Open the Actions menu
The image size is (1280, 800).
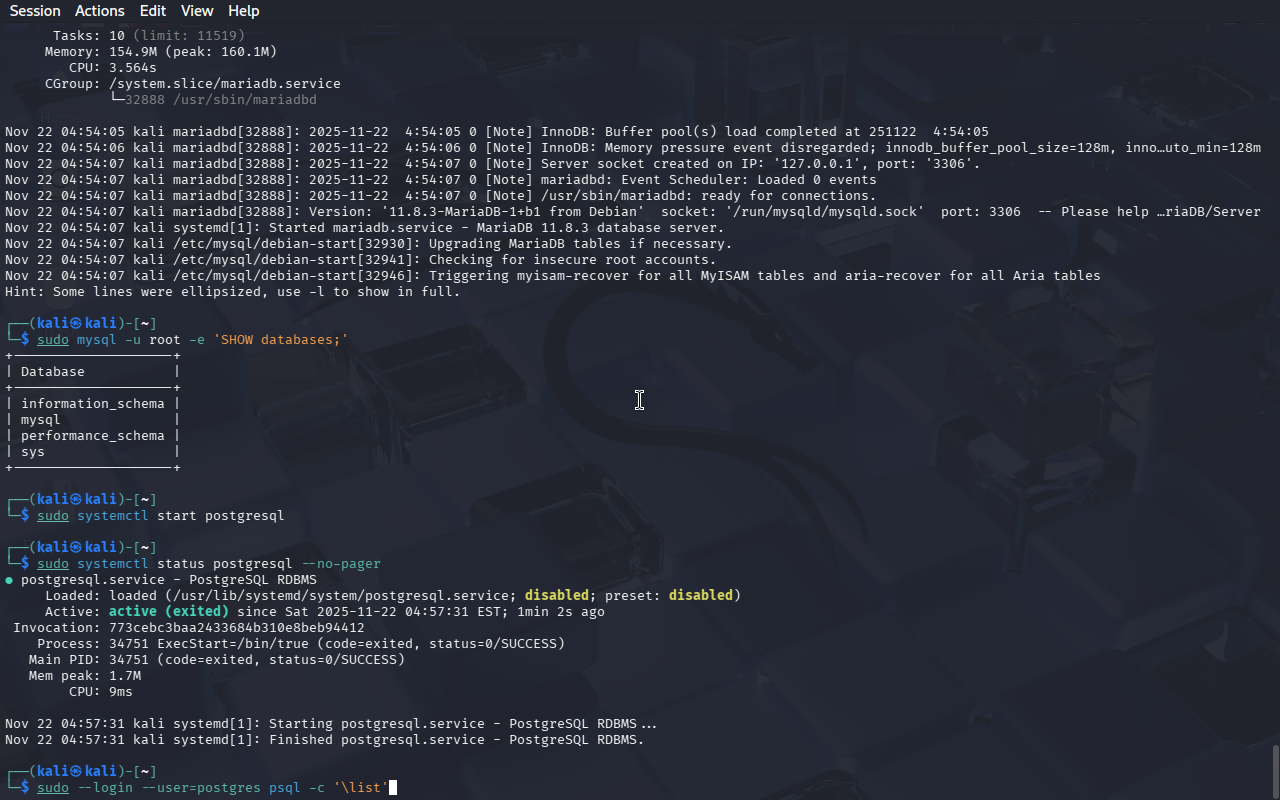[100, 11]
